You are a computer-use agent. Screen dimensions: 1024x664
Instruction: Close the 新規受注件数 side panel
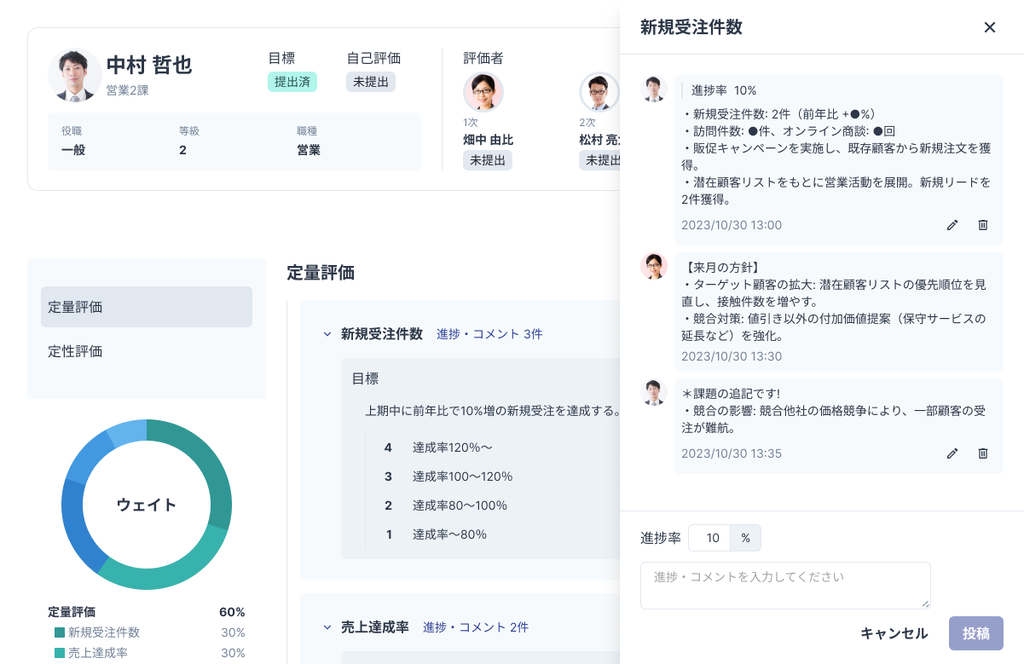coord(990,27)
